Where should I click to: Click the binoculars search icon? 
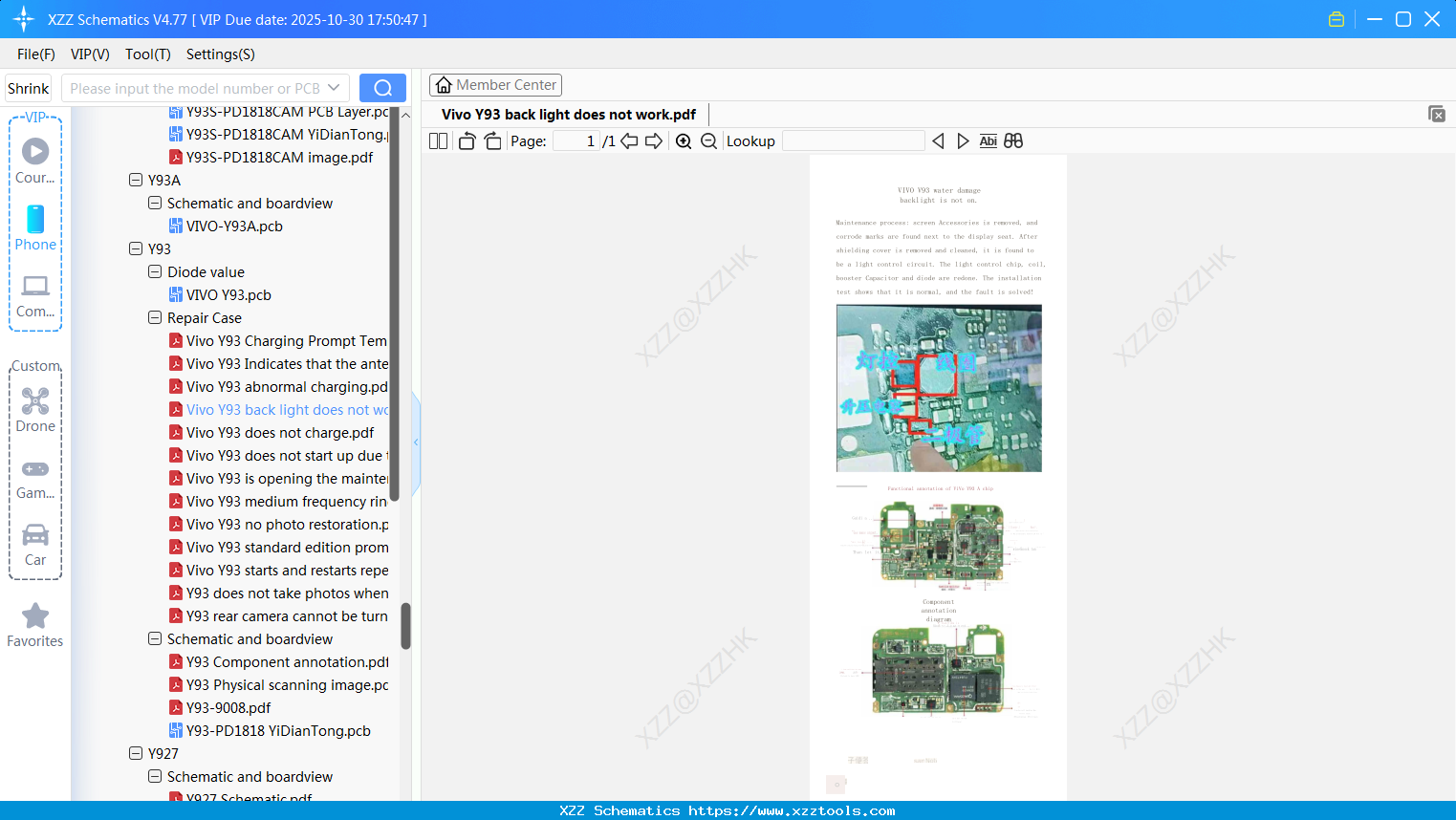click(x=1013, y=141)
